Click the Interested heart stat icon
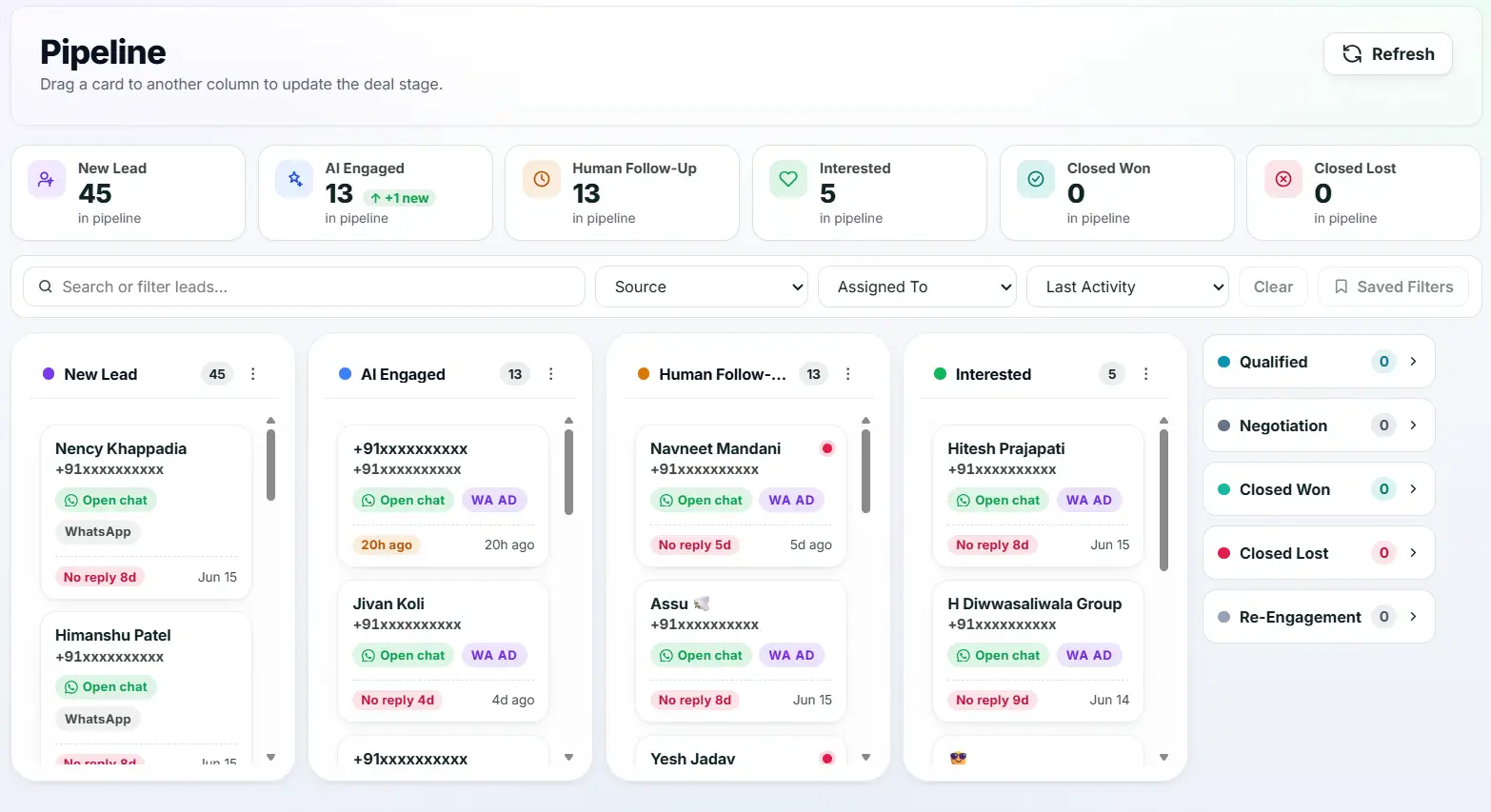 [x=788, y=179]
